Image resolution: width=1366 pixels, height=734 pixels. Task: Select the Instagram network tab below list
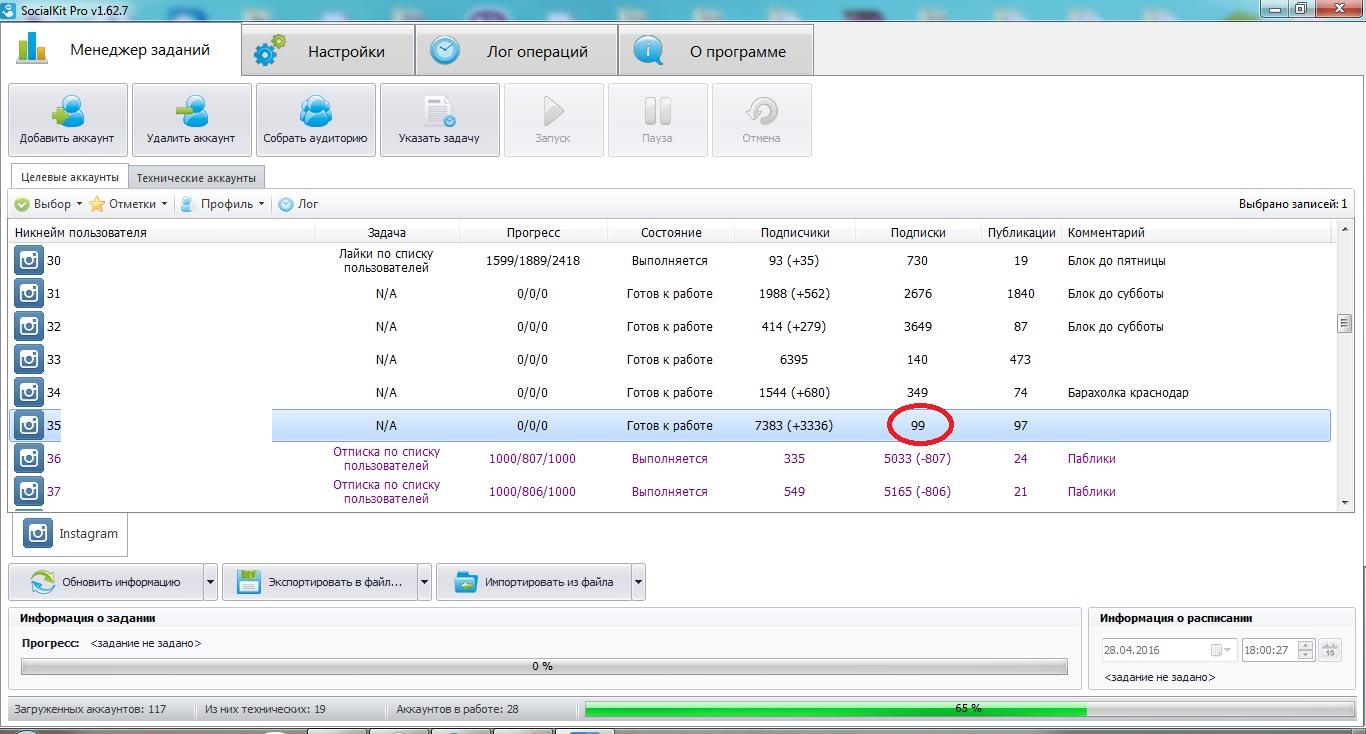tap(70, 533)
